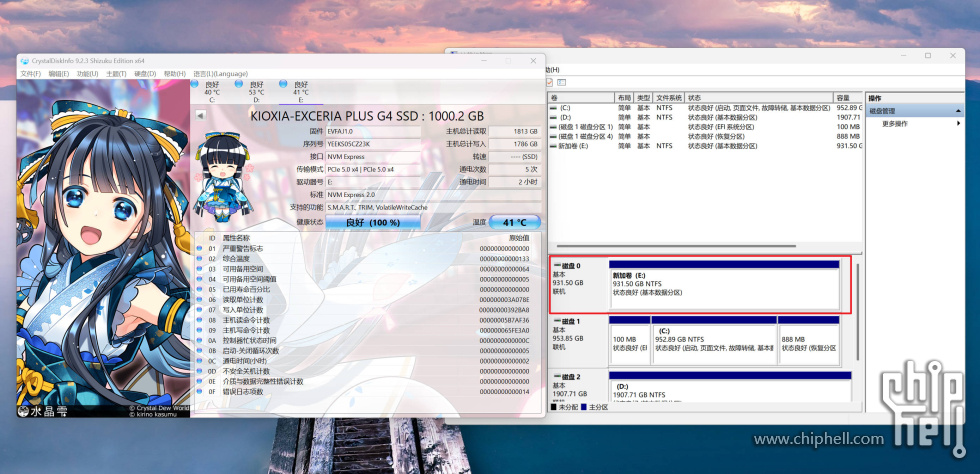Image resolution: width=980 pixels, height=474 pixels.
Task: Select the 磁盘 1 磁盘分区 4 volume row
Action: [x=706, y=136]
